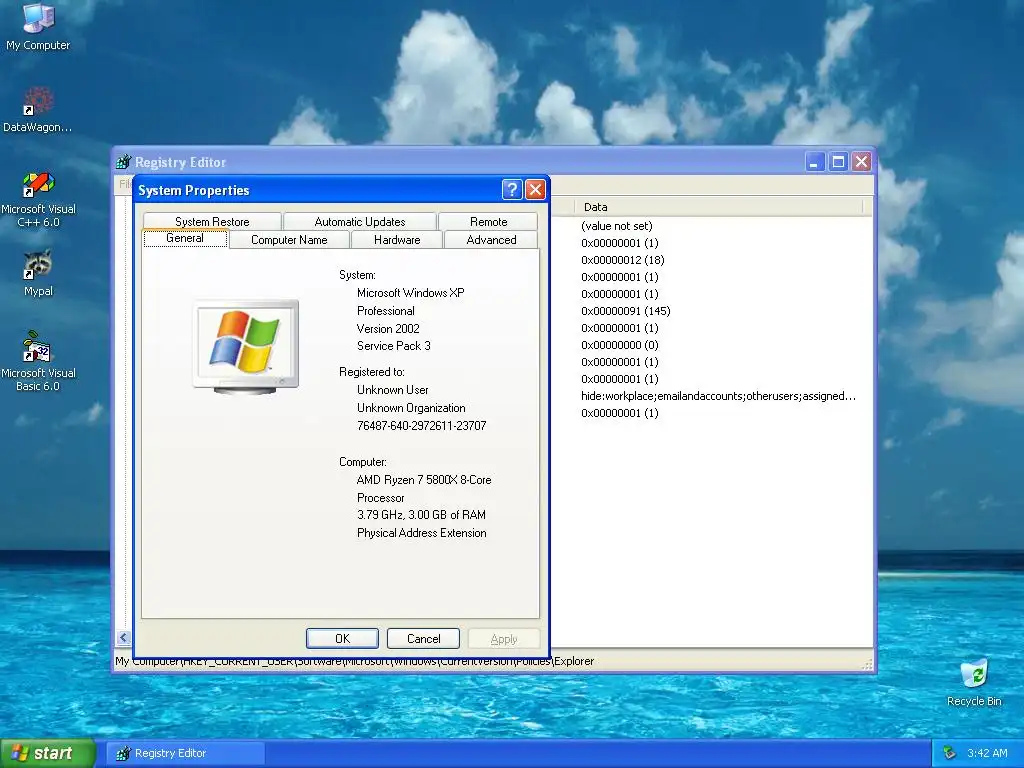
Task: Click '3.79 GHz, 3.00 GB of RAM' text
Action: (421, 515)
